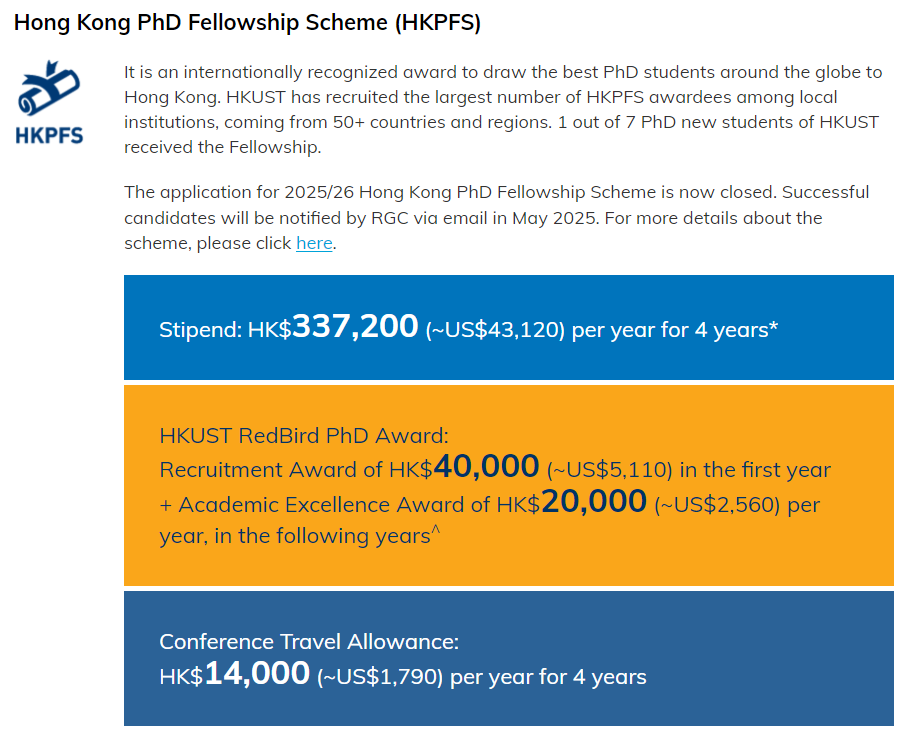911x735 pixels.
Task: Click the orange HKUST RedBird PhD Award box
Action: coord(508,485)
